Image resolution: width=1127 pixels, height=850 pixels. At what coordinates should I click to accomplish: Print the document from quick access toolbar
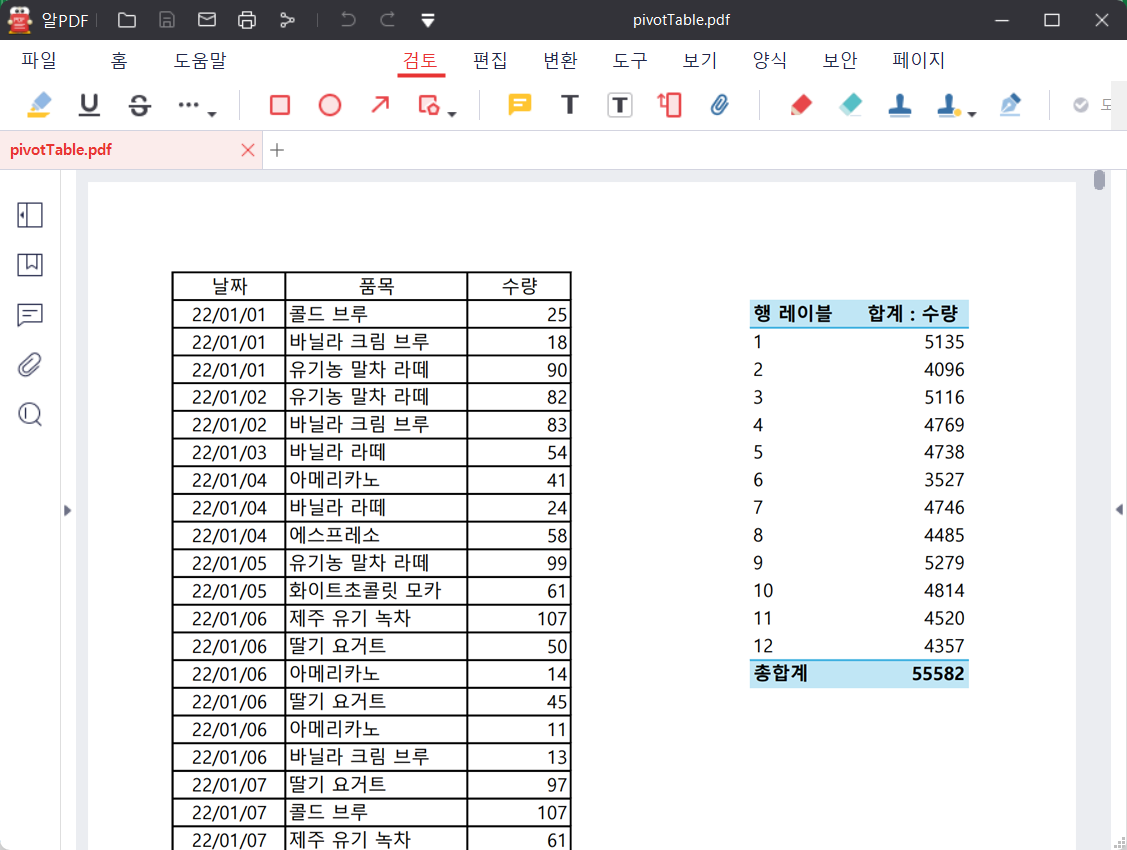(248, 19)
